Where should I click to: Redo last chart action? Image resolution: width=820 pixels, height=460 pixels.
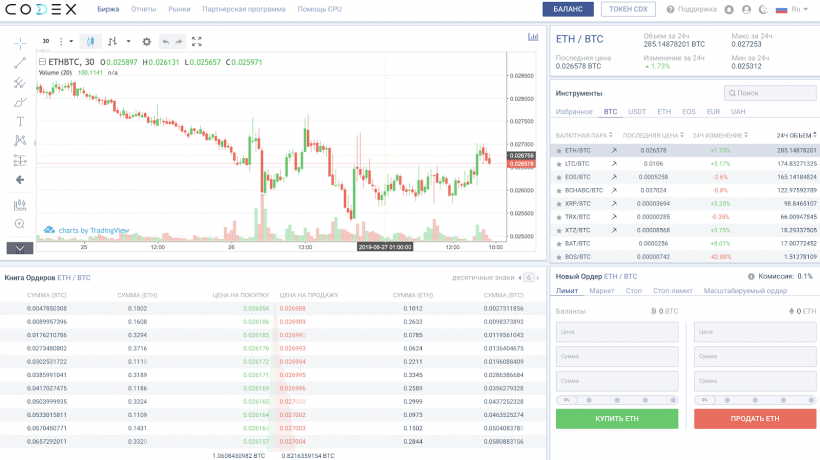click(179, 41)
